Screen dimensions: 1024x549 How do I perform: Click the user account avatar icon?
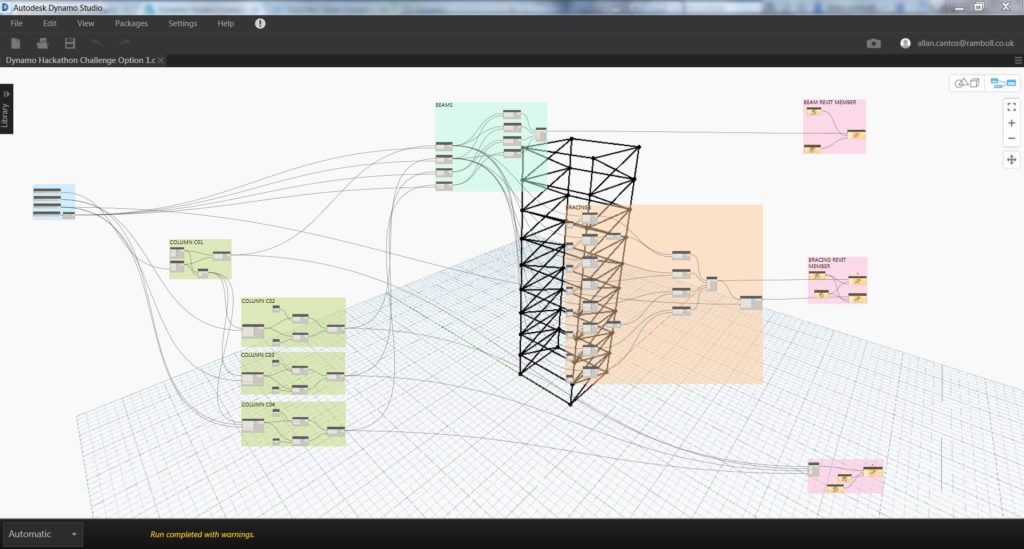tap(905, 43)
